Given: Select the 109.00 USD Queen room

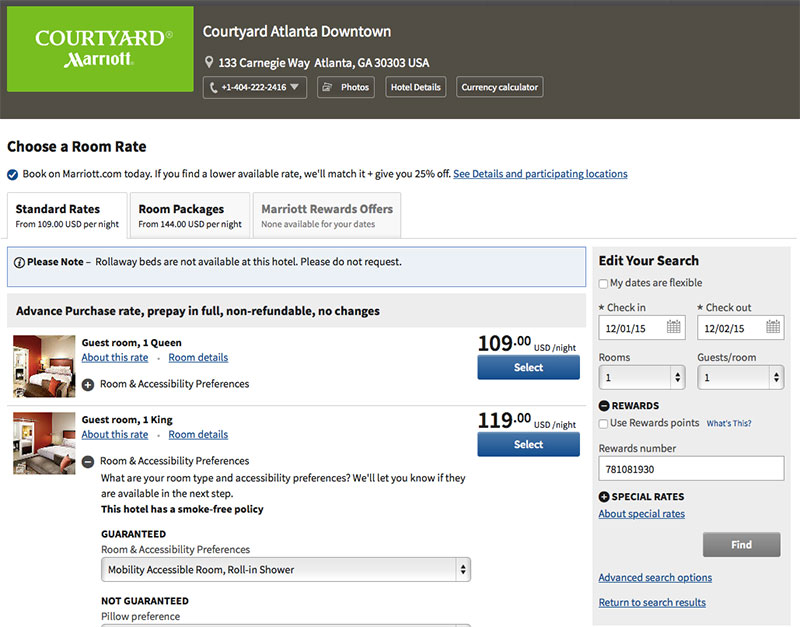Looking at the screenshot, I should click(529, 367).
